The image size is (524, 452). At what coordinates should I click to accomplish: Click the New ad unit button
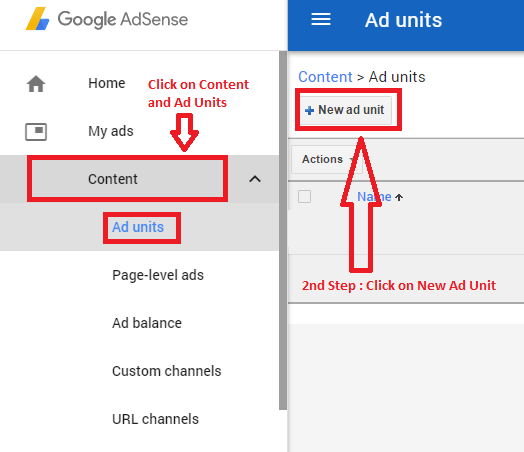click(346, 110)
